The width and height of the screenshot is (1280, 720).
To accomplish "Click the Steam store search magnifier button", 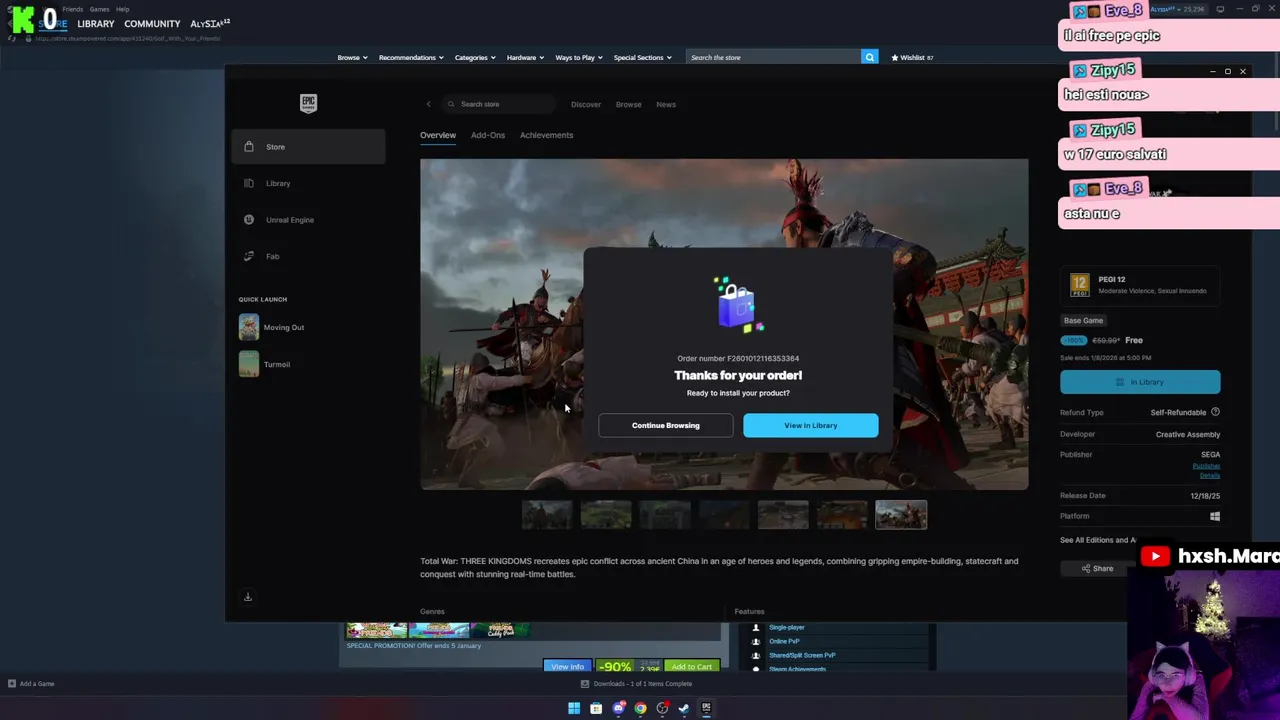I will pos(870,57).
